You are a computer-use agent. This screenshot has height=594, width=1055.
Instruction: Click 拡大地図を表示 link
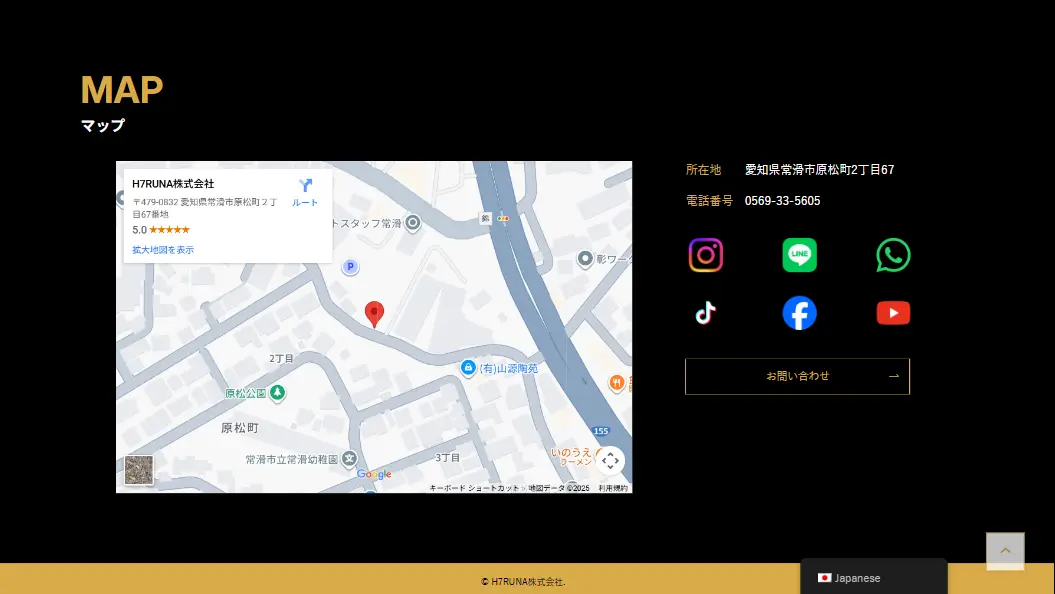(x=163, y=250)
